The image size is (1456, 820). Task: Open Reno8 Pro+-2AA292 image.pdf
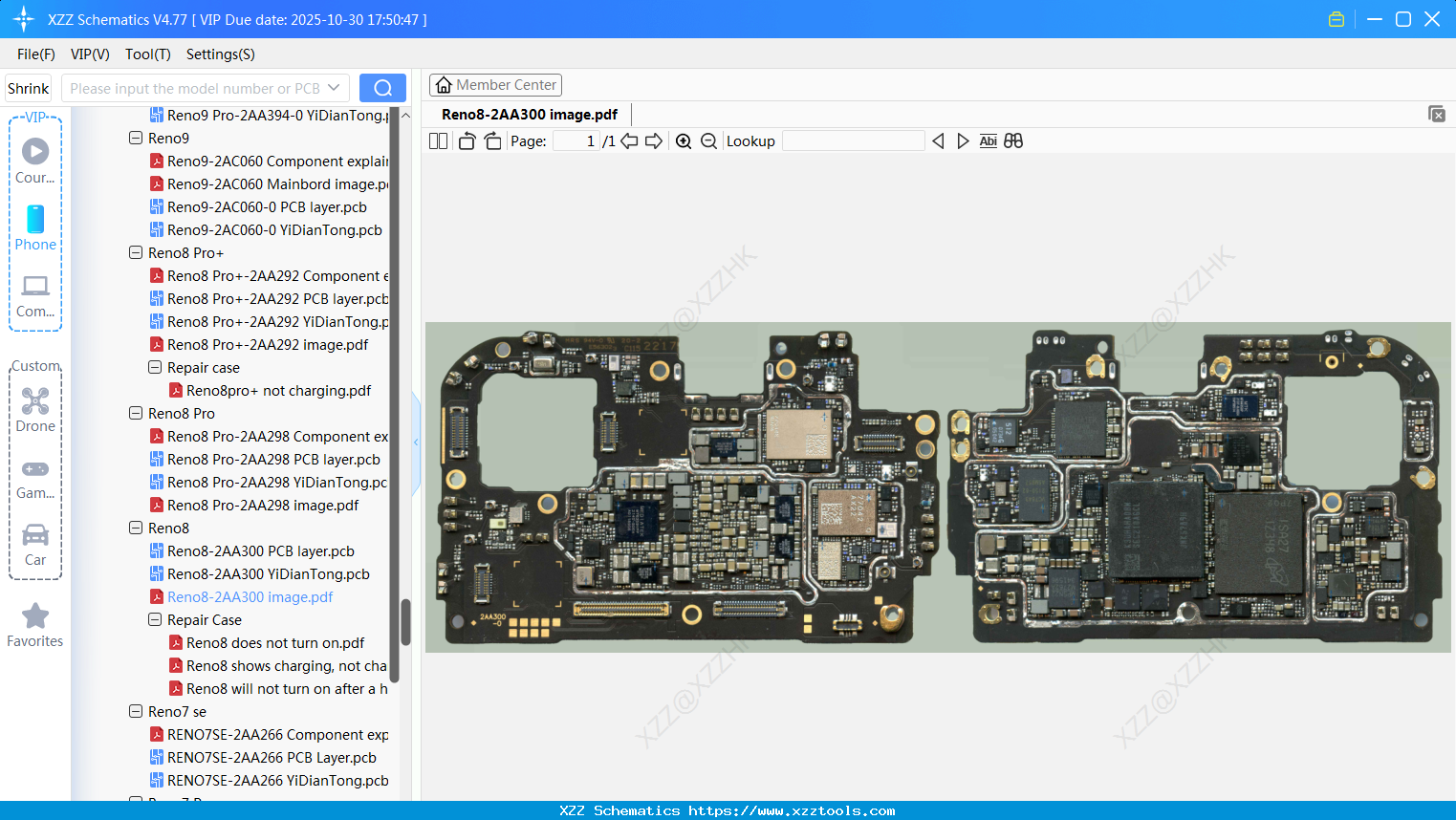[x=259, y=344]
